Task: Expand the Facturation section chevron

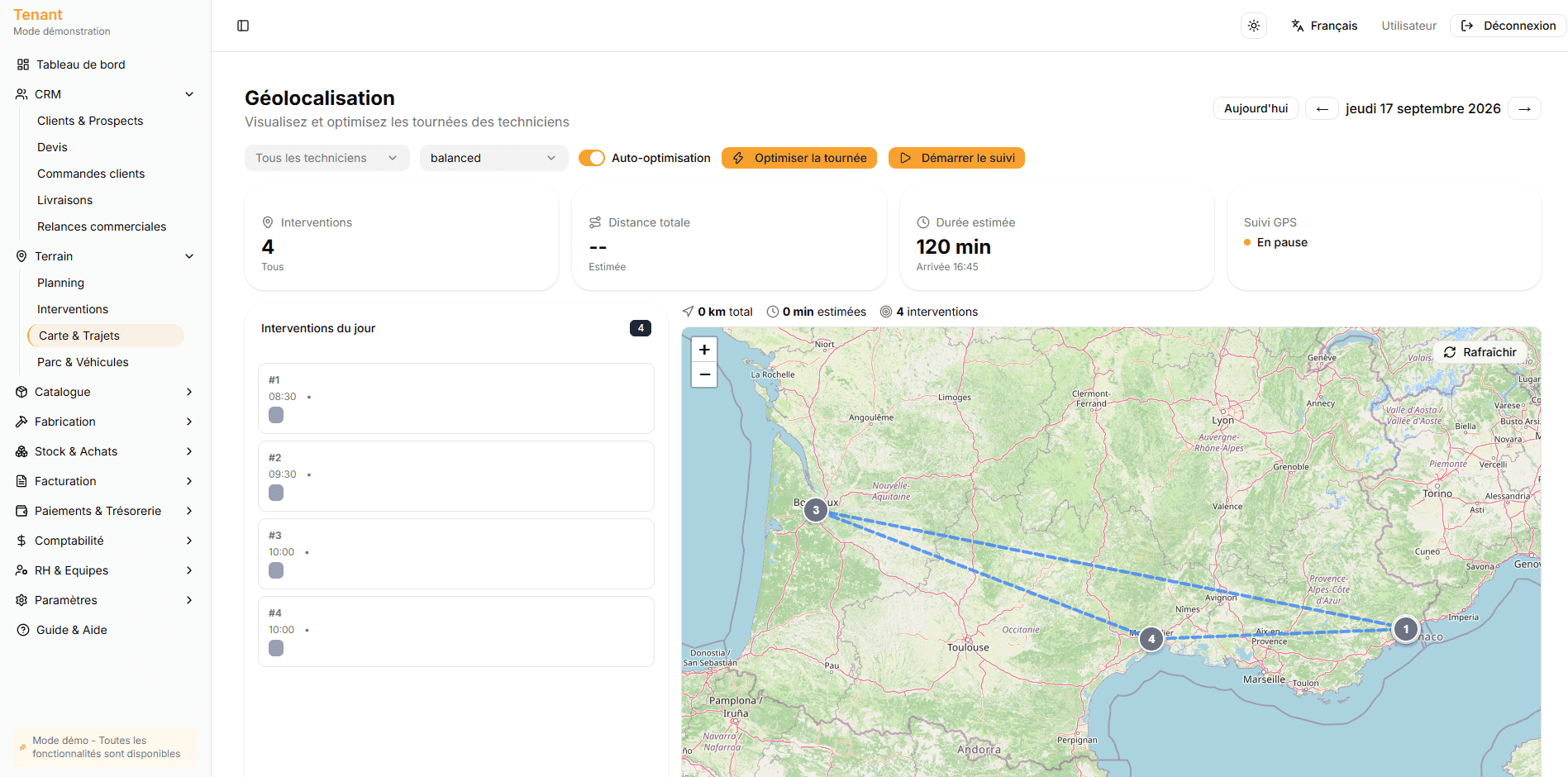Action: (x=189, y=481)
